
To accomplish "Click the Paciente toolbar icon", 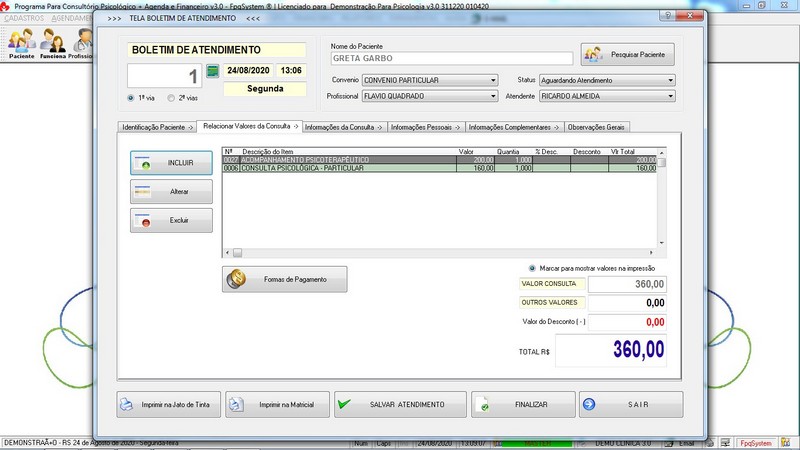I will click(22, 43).
